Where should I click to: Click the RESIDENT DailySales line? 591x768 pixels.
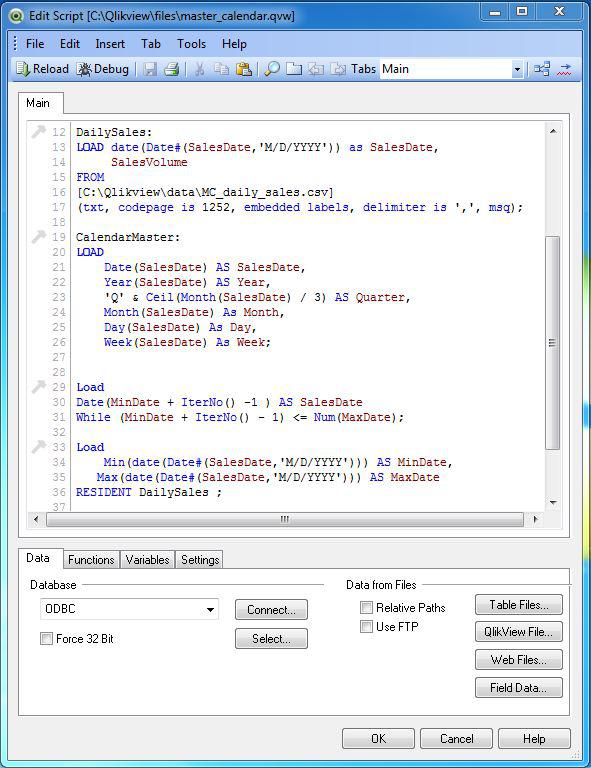tap(149, 492)
